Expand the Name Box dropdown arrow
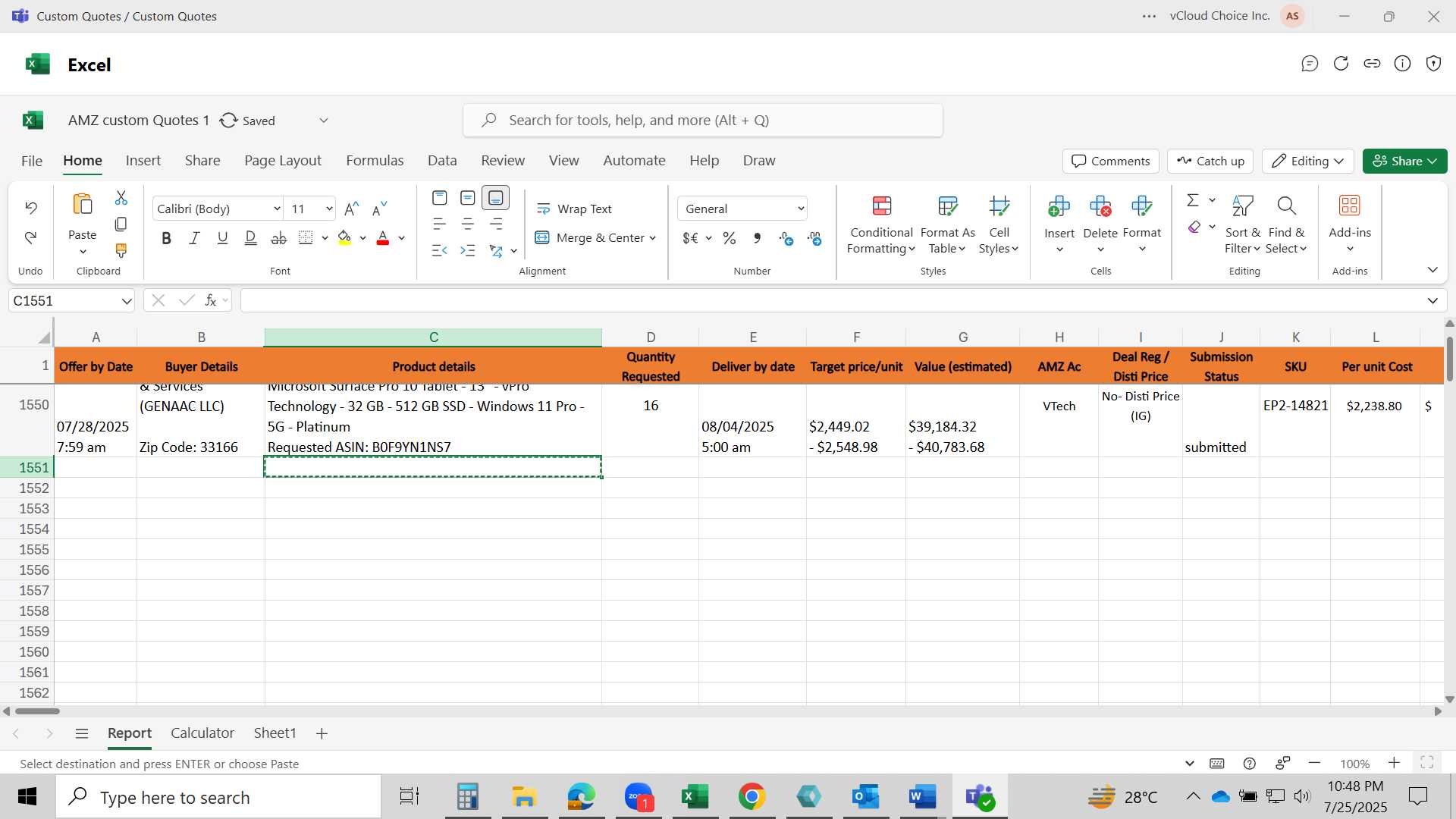The width and height of the screenshot is (1456, 819). point(126,301)
